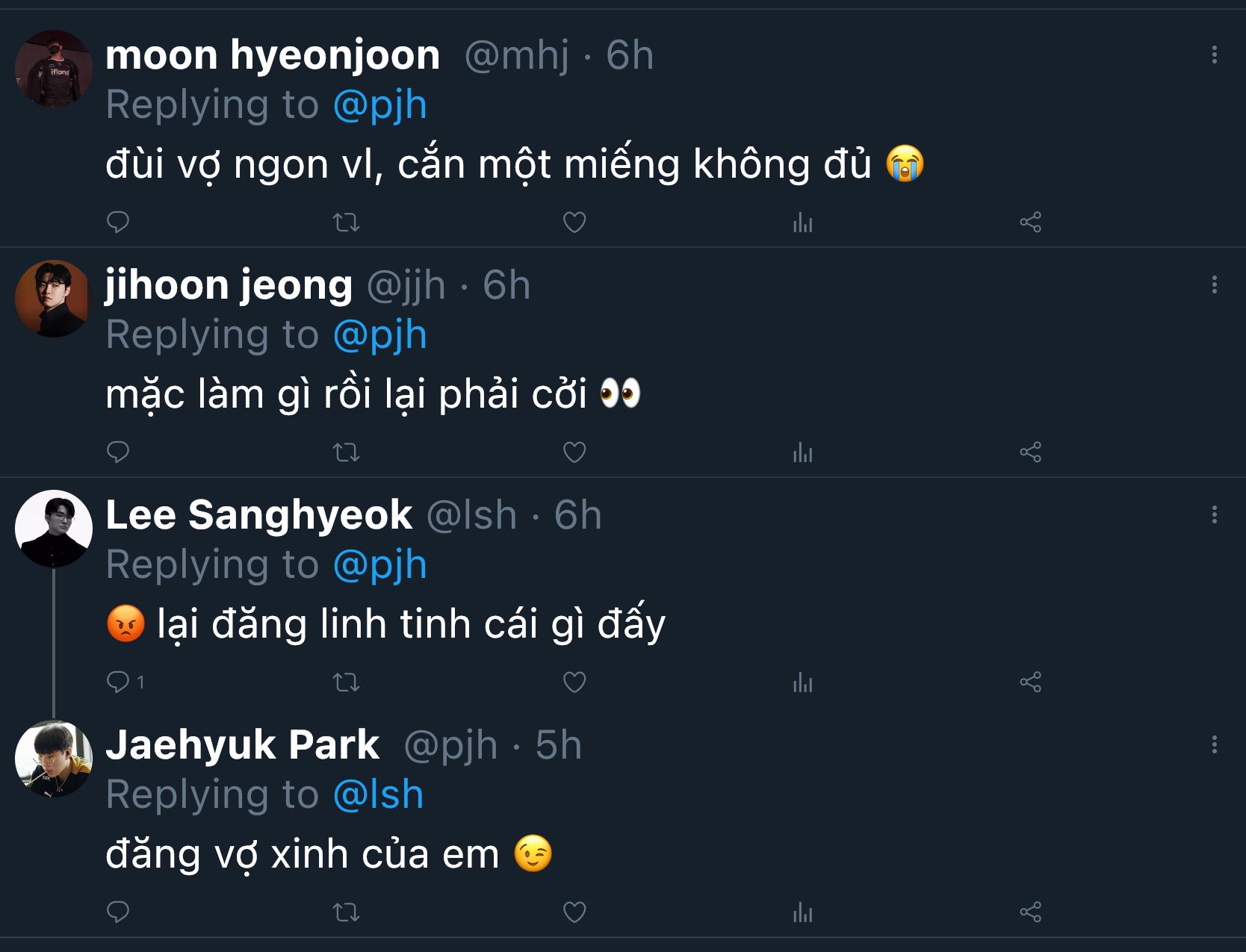Open the @pjh mention in moon hyeonjoon's reply
Image resolution: width=1246 pixels, height=952 pixels.
coord(379,105)
